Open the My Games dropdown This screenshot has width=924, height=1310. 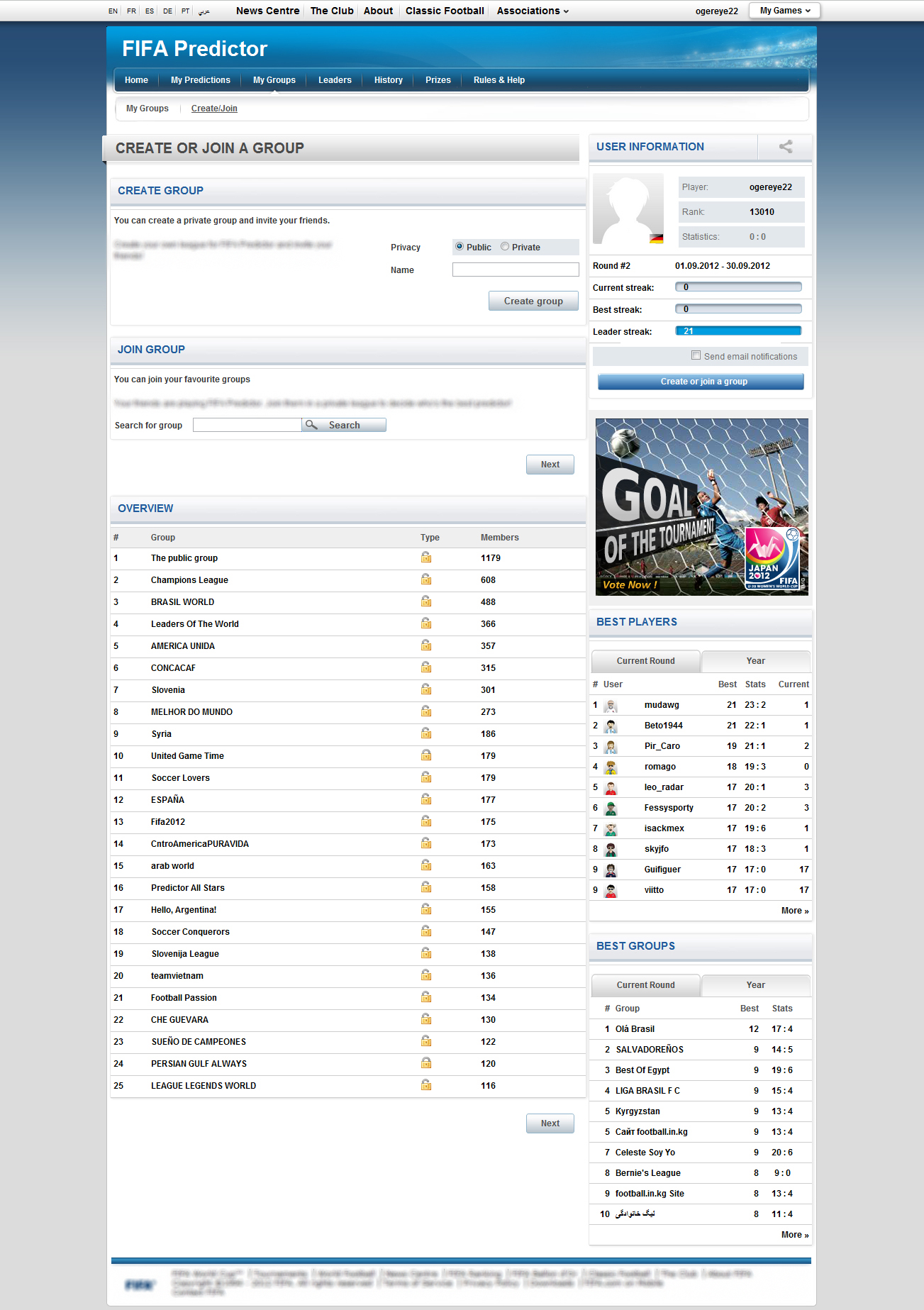pyautogui.click(x=784, y=11)
